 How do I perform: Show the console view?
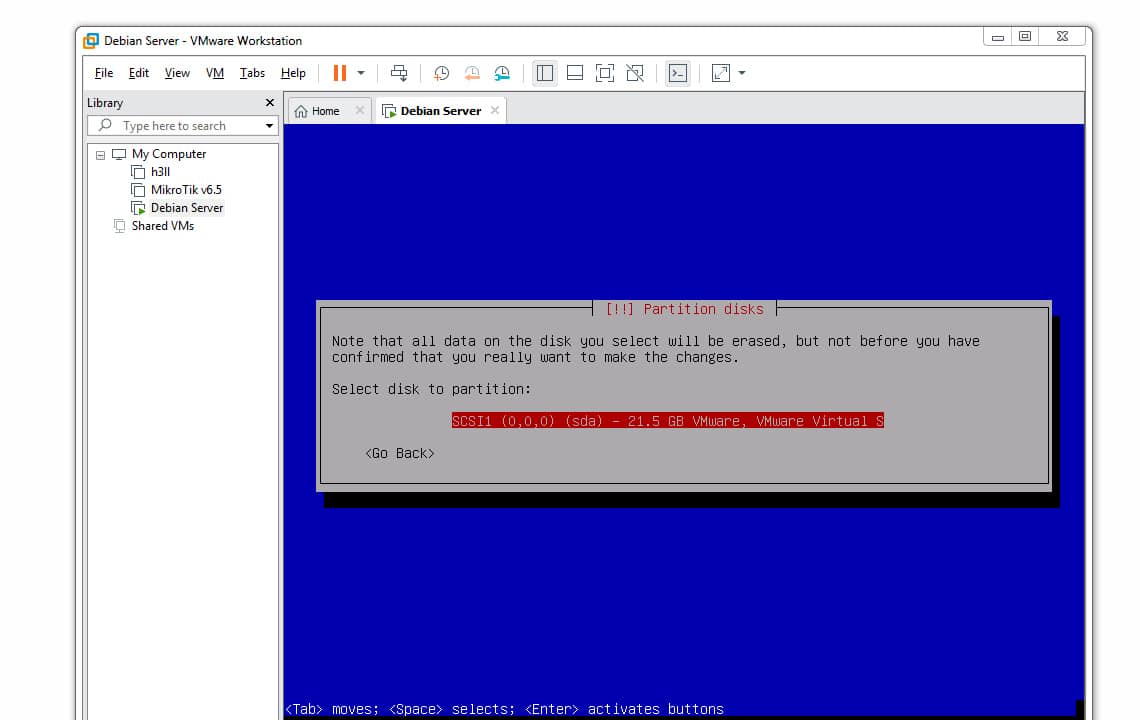(678, 73)
